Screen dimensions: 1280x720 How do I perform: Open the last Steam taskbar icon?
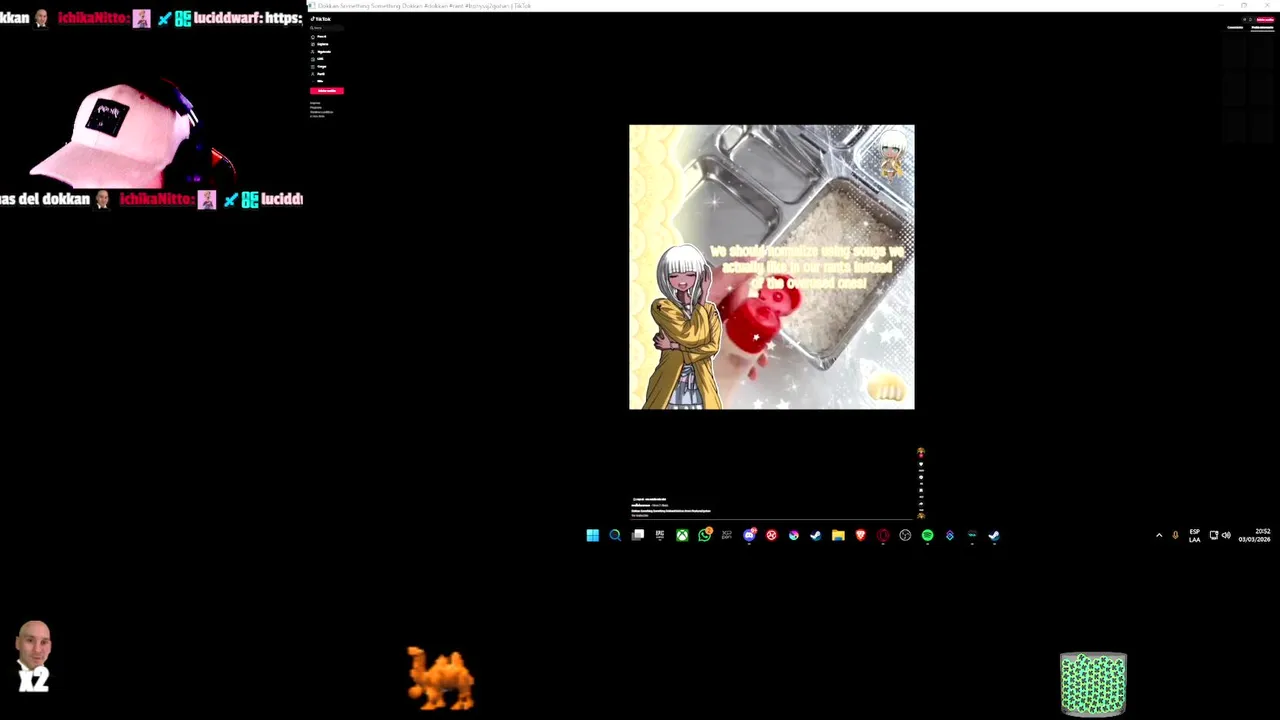click(994, 536)
